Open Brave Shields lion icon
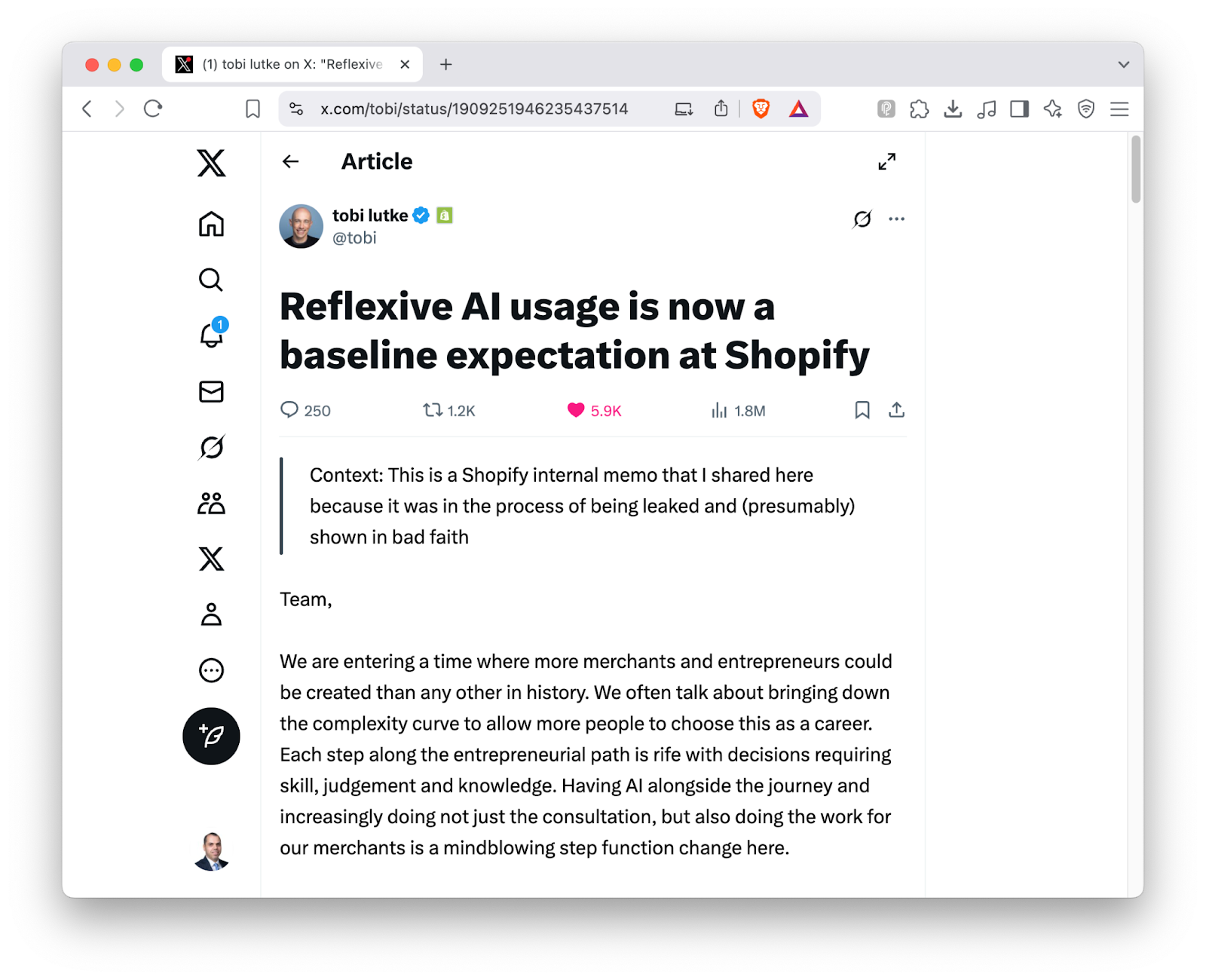1206x980 pixels. tap(761, 109)
